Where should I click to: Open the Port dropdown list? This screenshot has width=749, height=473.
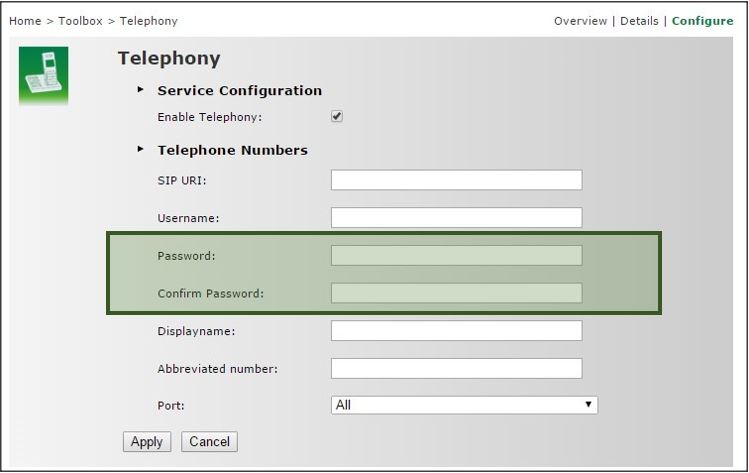point(464,405)
